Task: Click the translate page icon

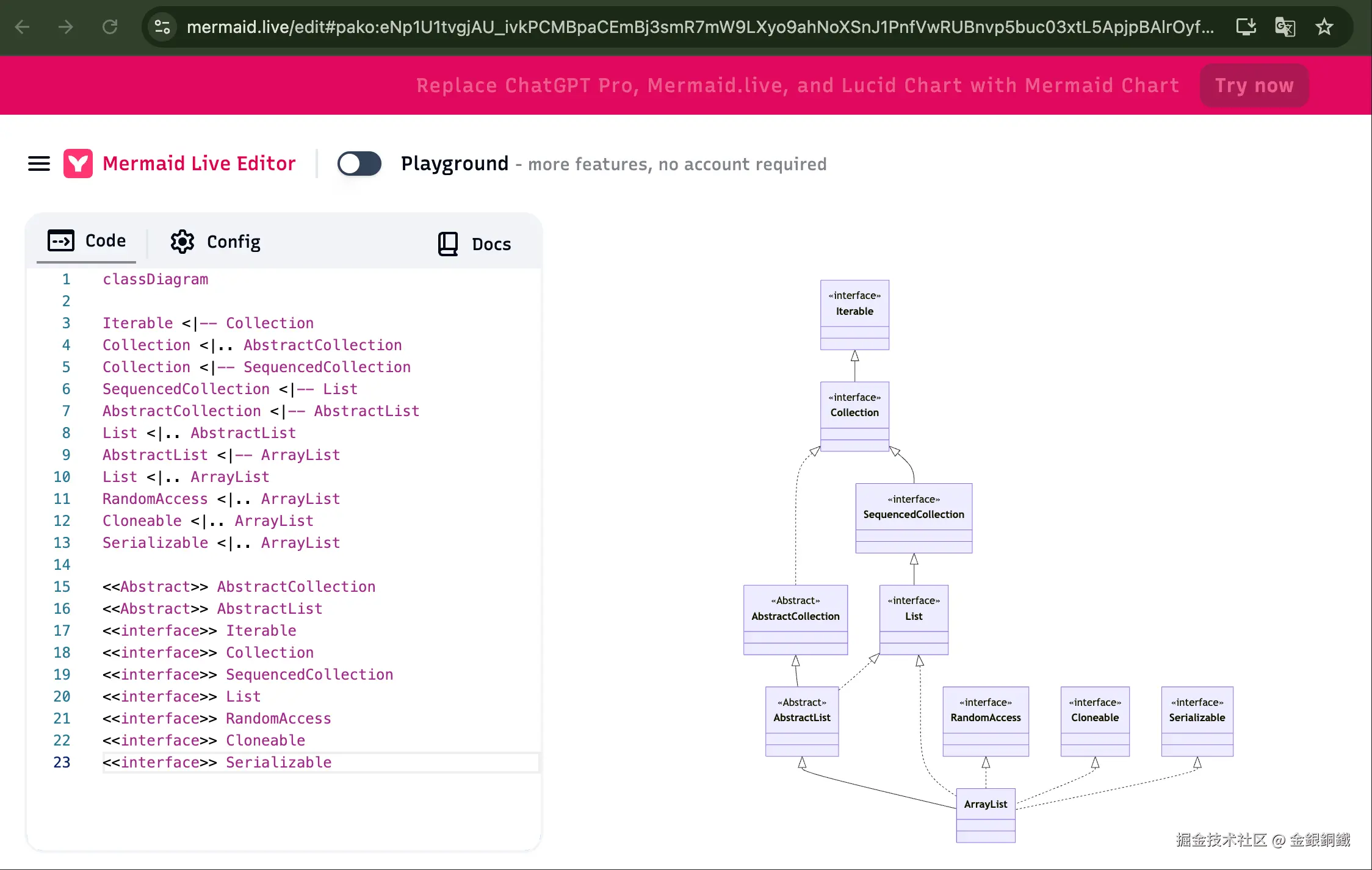Action: (1285, 27)
